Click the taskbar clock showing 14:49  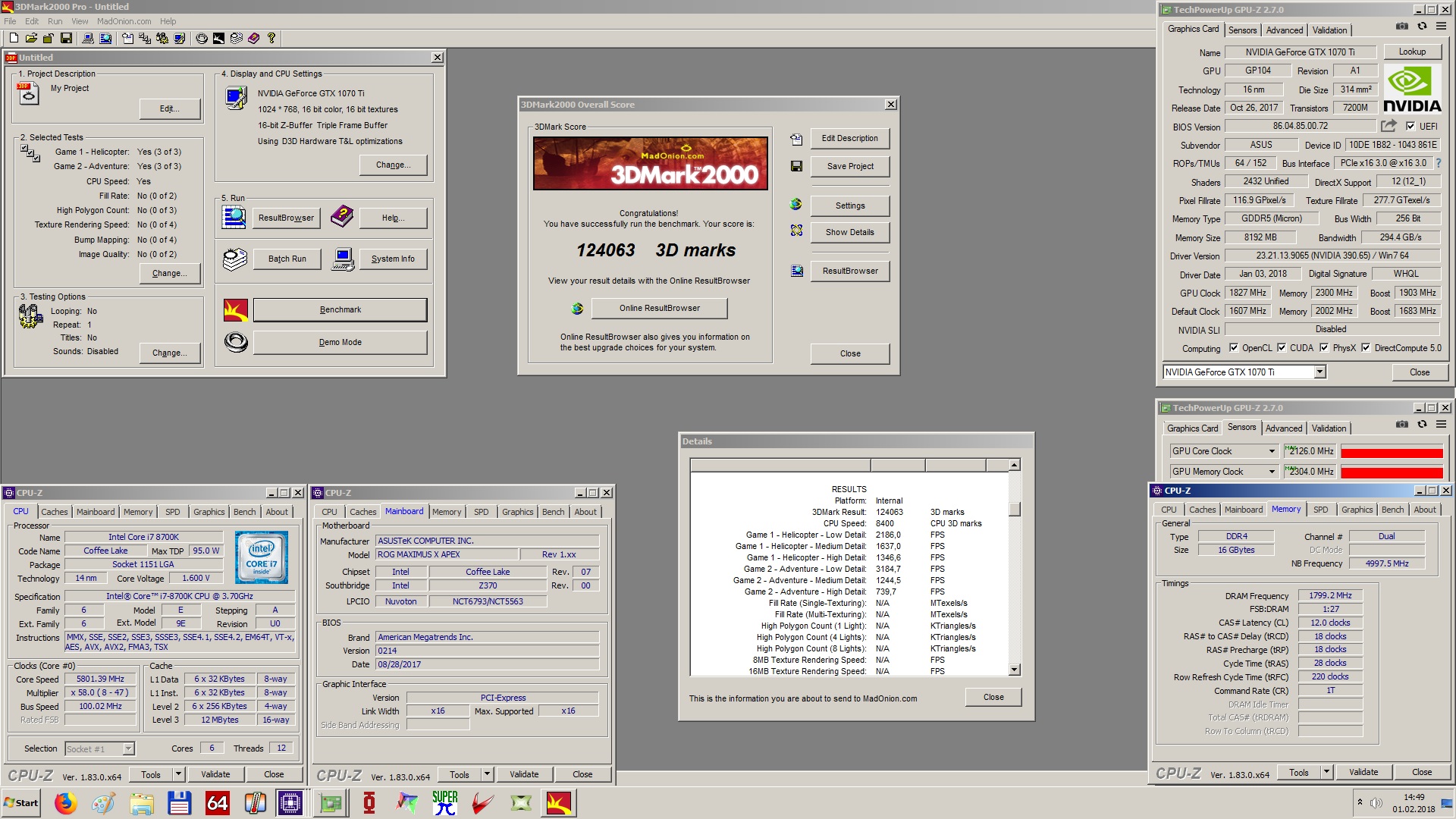1414,797
